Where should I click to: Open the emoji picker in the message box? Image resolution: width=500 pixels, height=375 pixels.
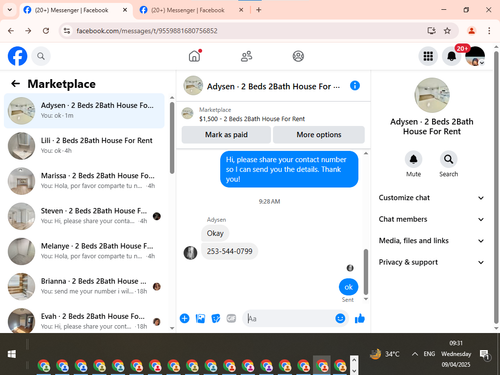point(340,318)
